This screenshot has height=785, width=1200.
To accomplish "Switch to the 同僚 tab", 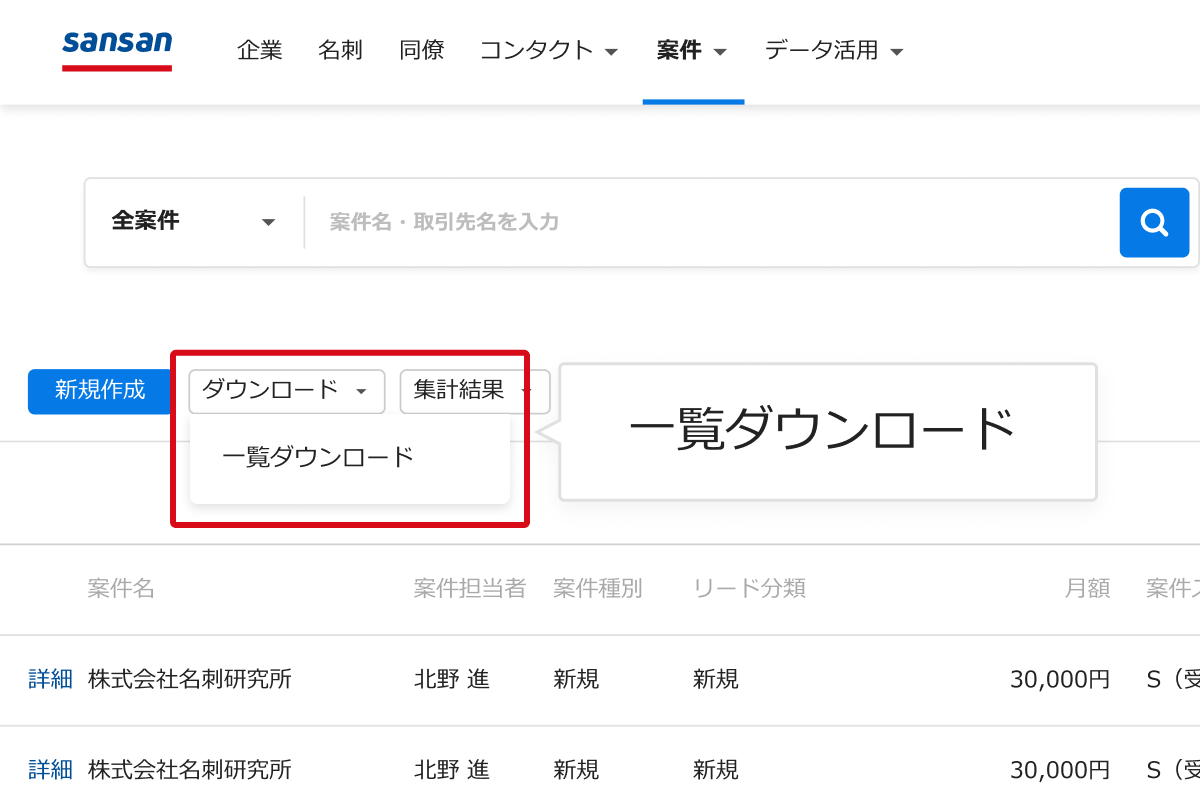I will [x=421, y=50].
